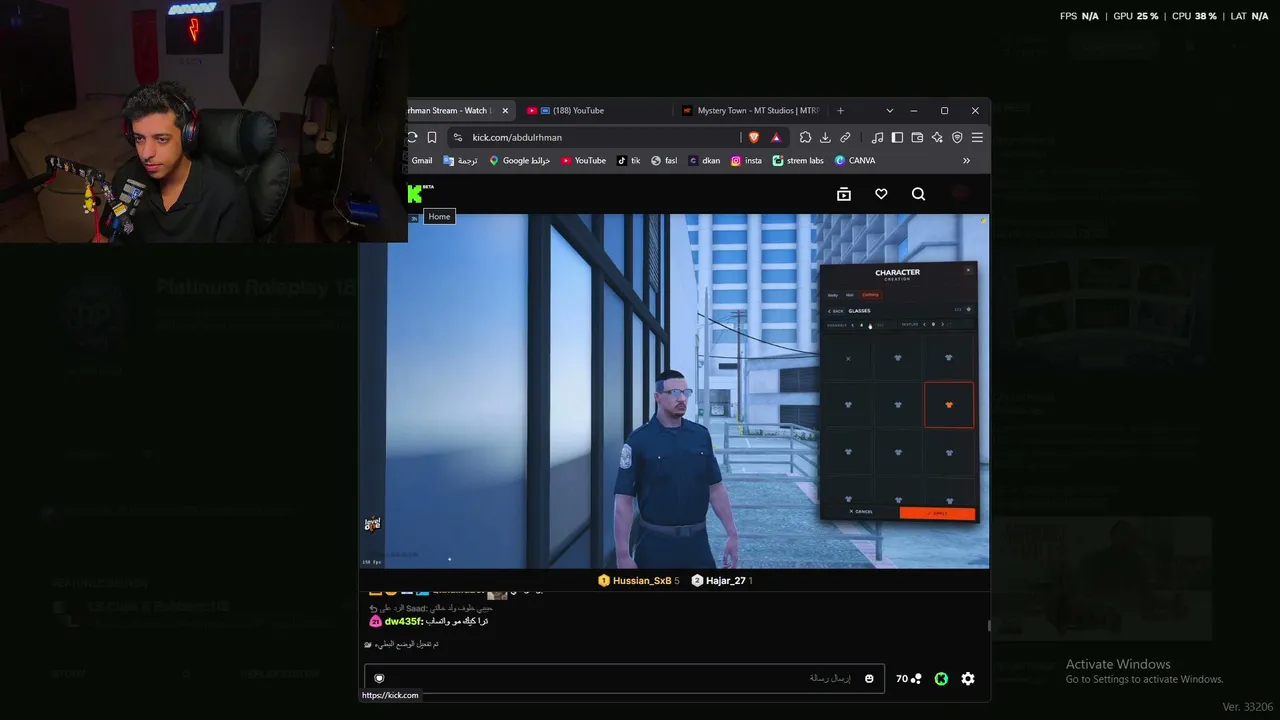This screenshot has height=720, width=1280.
Task: Open the fasl bookmark
Action: pos(664,160)
